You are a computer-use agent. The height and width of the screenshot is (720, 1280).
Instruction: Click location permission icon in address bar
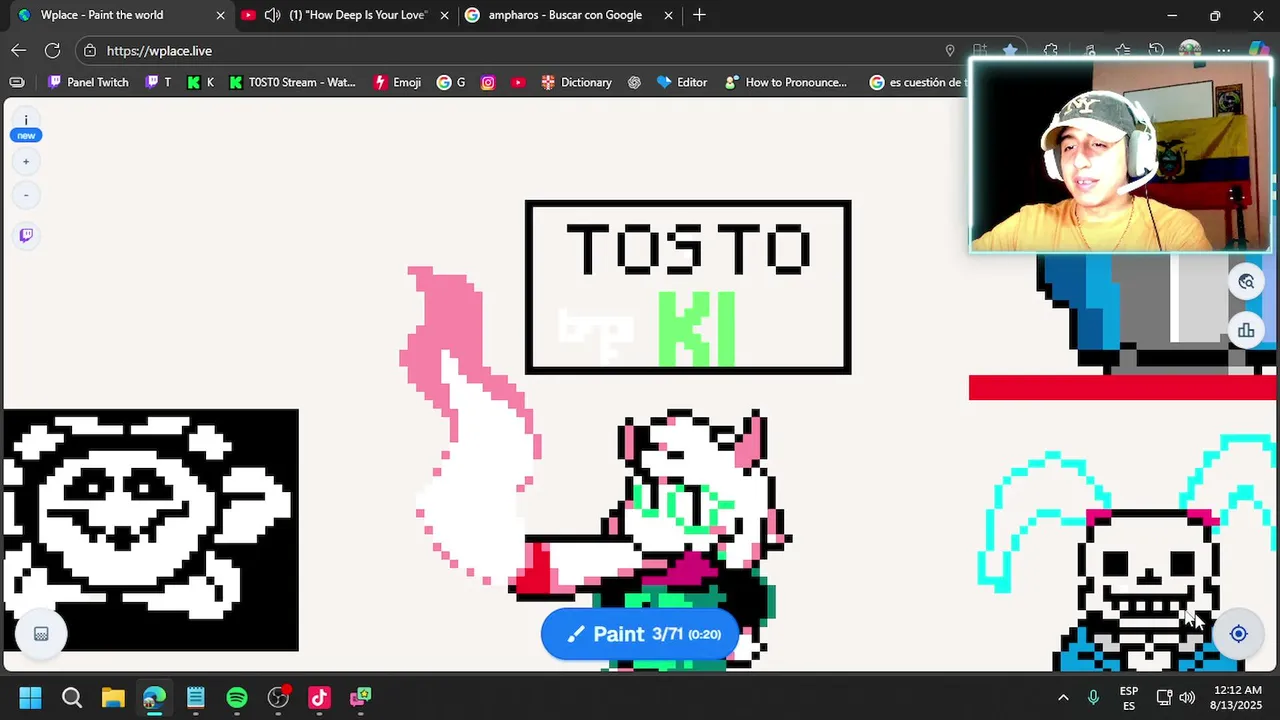coord(950,50)
